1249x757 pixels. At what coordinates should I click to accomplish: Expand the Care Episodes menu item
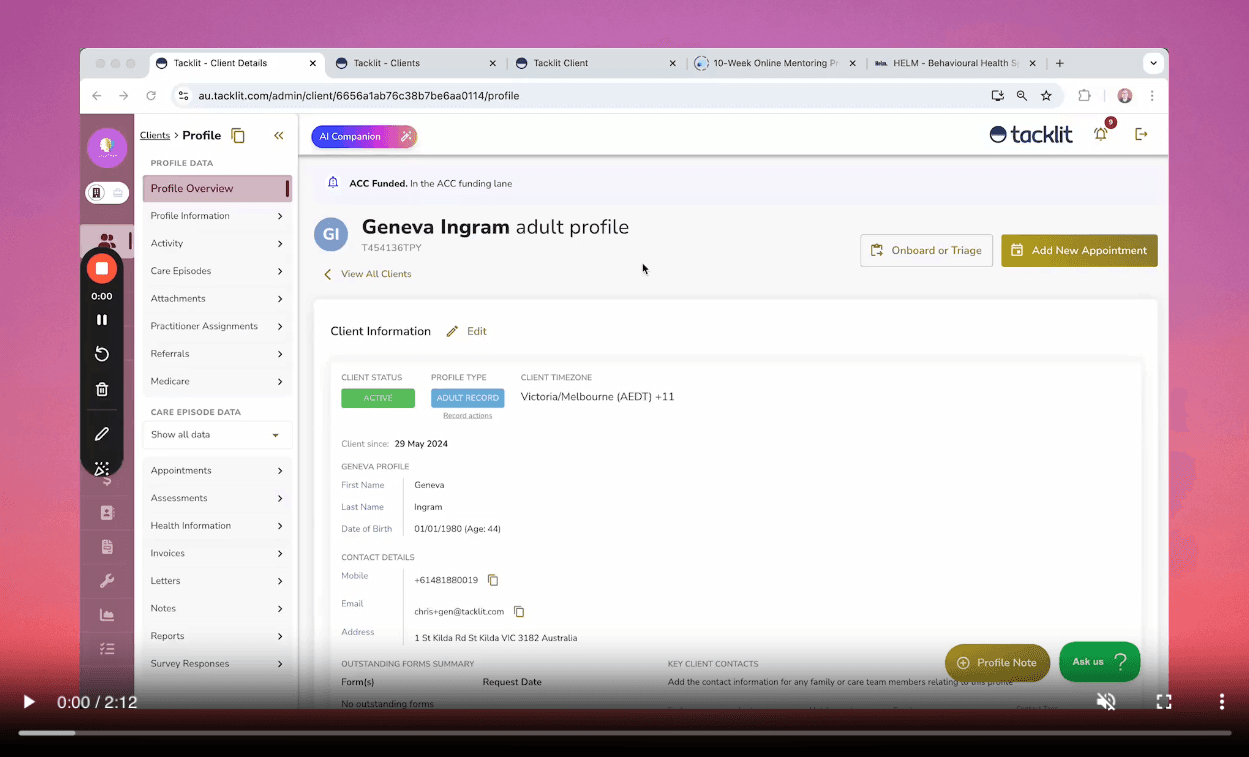click(x=217, y=271)
